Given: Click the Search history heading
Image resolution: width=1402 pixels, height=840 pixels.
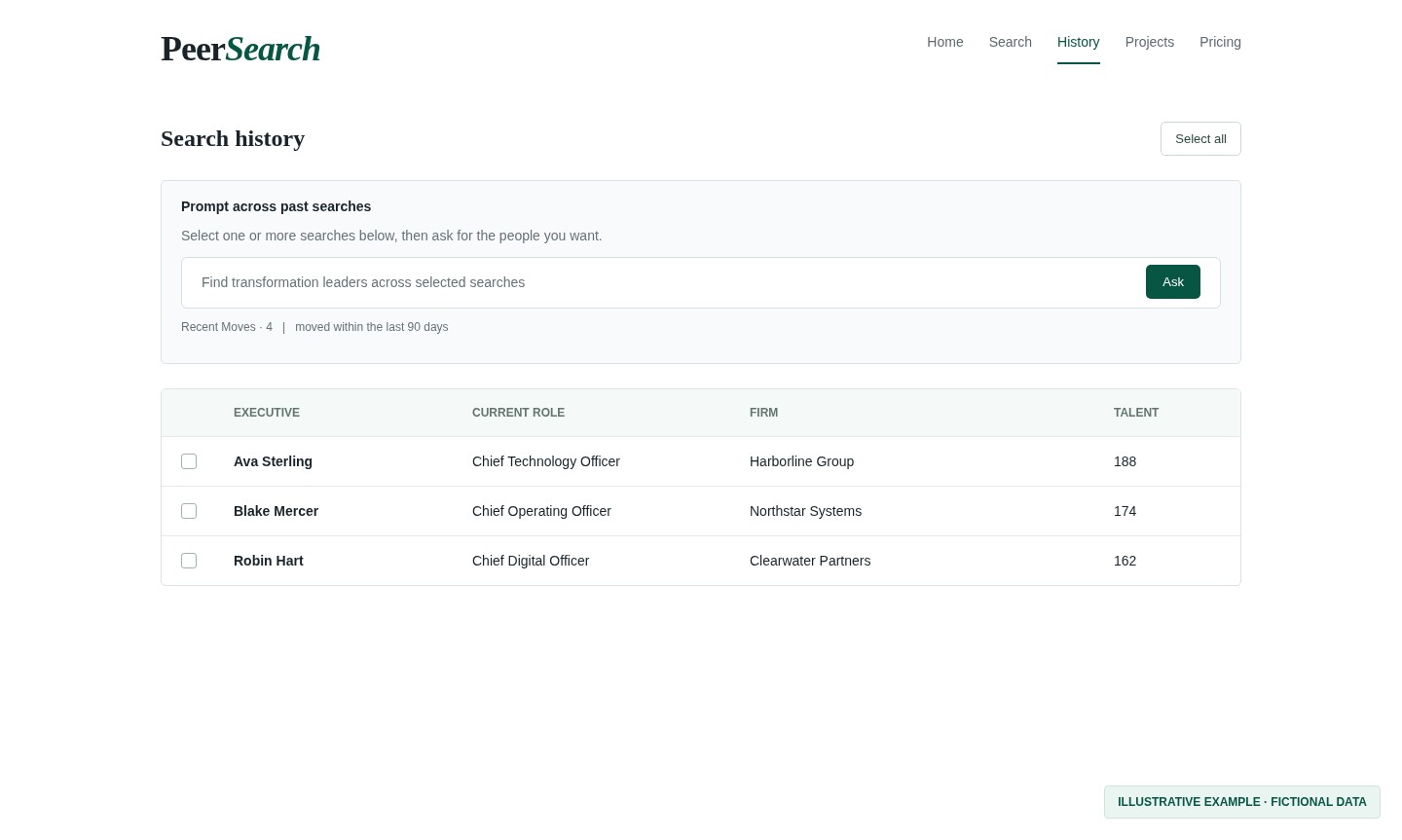Looking at the screenshot, I should (x=233, y=138).
